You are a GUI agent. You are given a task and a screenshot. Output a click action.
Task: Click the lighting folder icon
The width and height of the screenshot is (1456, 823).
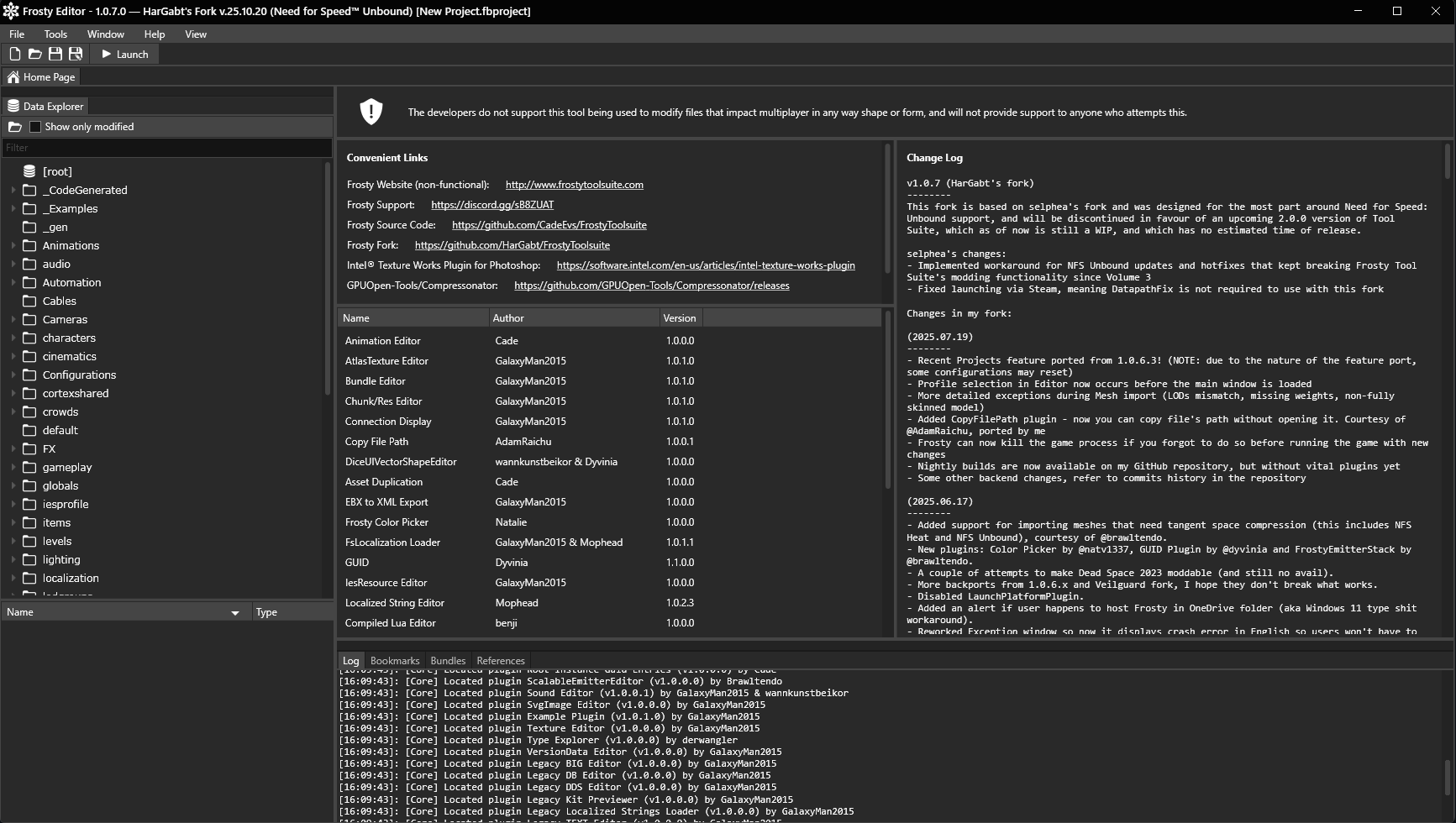(29, 559)
